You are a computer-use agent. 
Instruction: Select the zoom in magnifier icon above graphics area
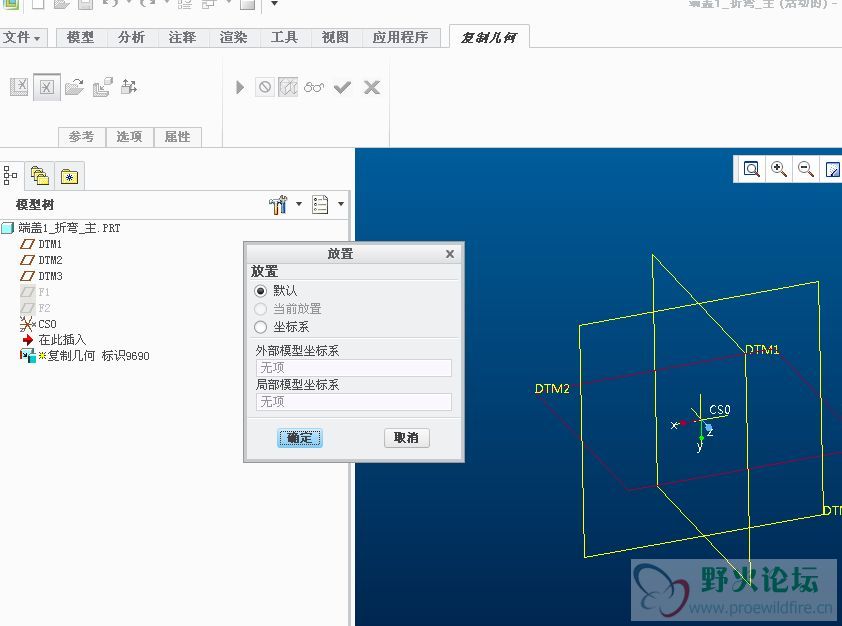pyautogui.click(x=779, y=169)
